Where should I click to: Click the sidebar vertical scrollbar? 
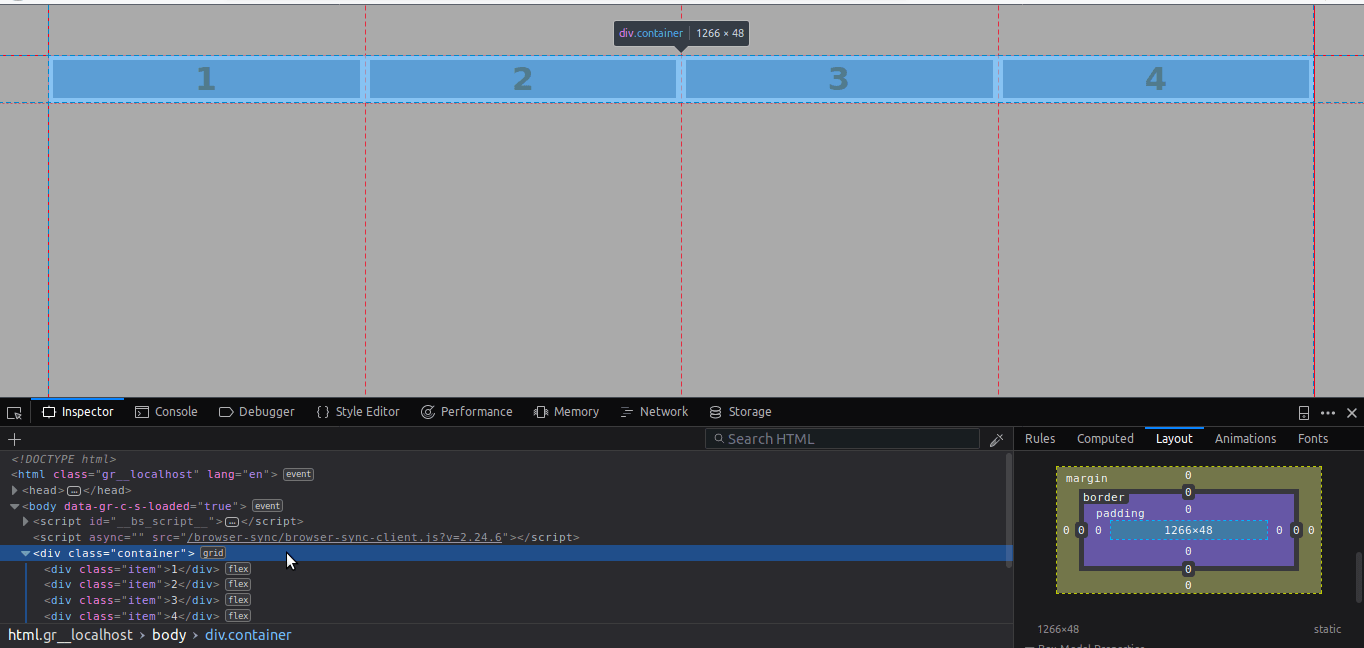click(1359, 576)
